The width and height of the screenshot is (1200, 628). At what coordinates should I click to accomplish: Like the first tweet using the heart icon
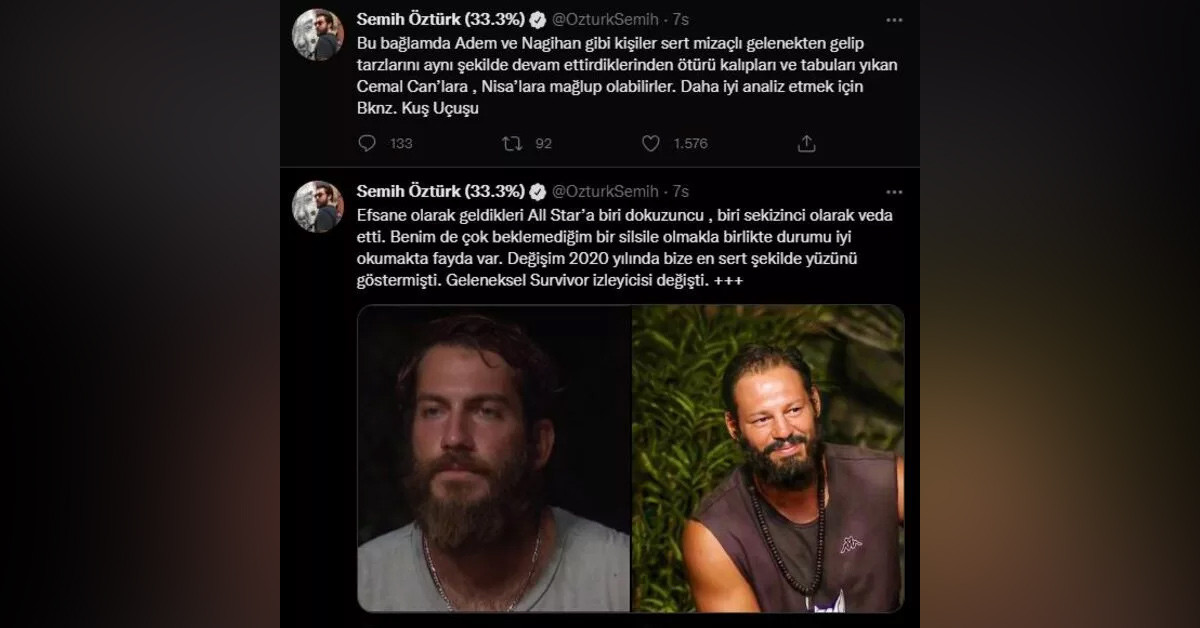tap(651, 144)
